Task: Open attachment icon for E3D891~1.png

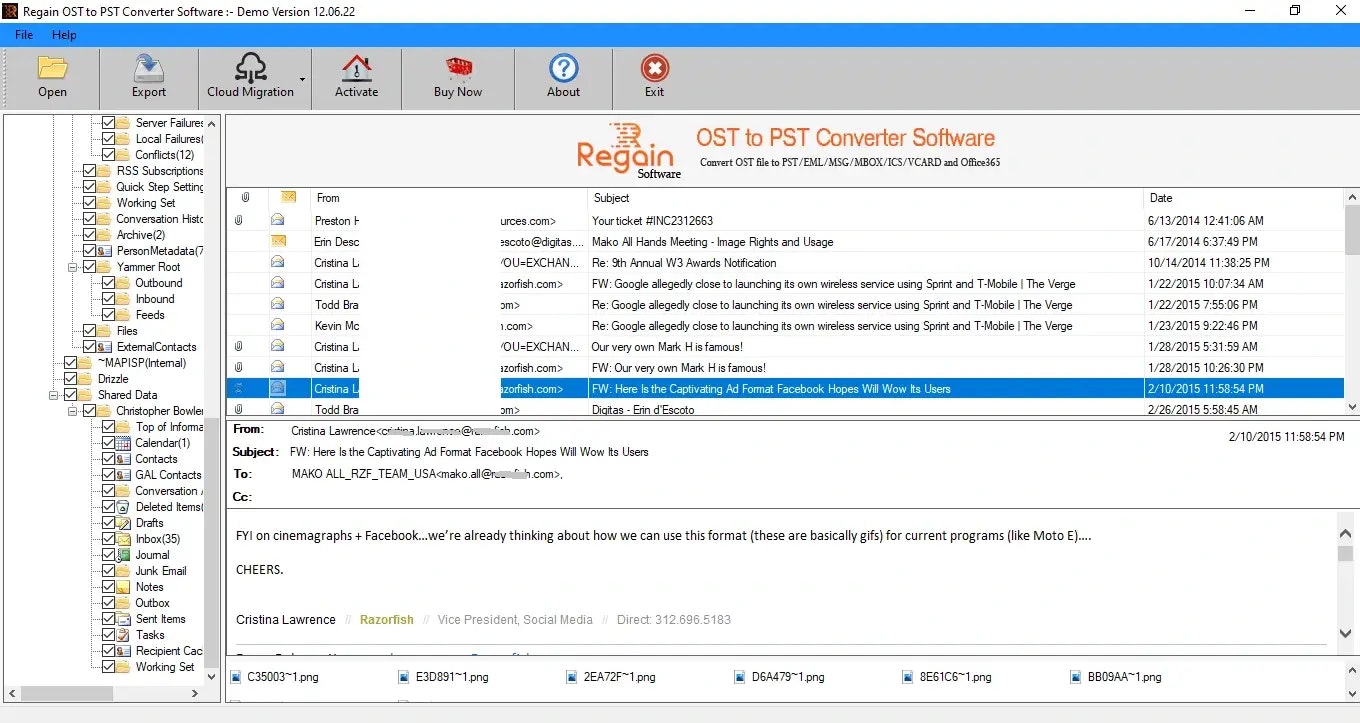Action: click(x=404, y=677)
